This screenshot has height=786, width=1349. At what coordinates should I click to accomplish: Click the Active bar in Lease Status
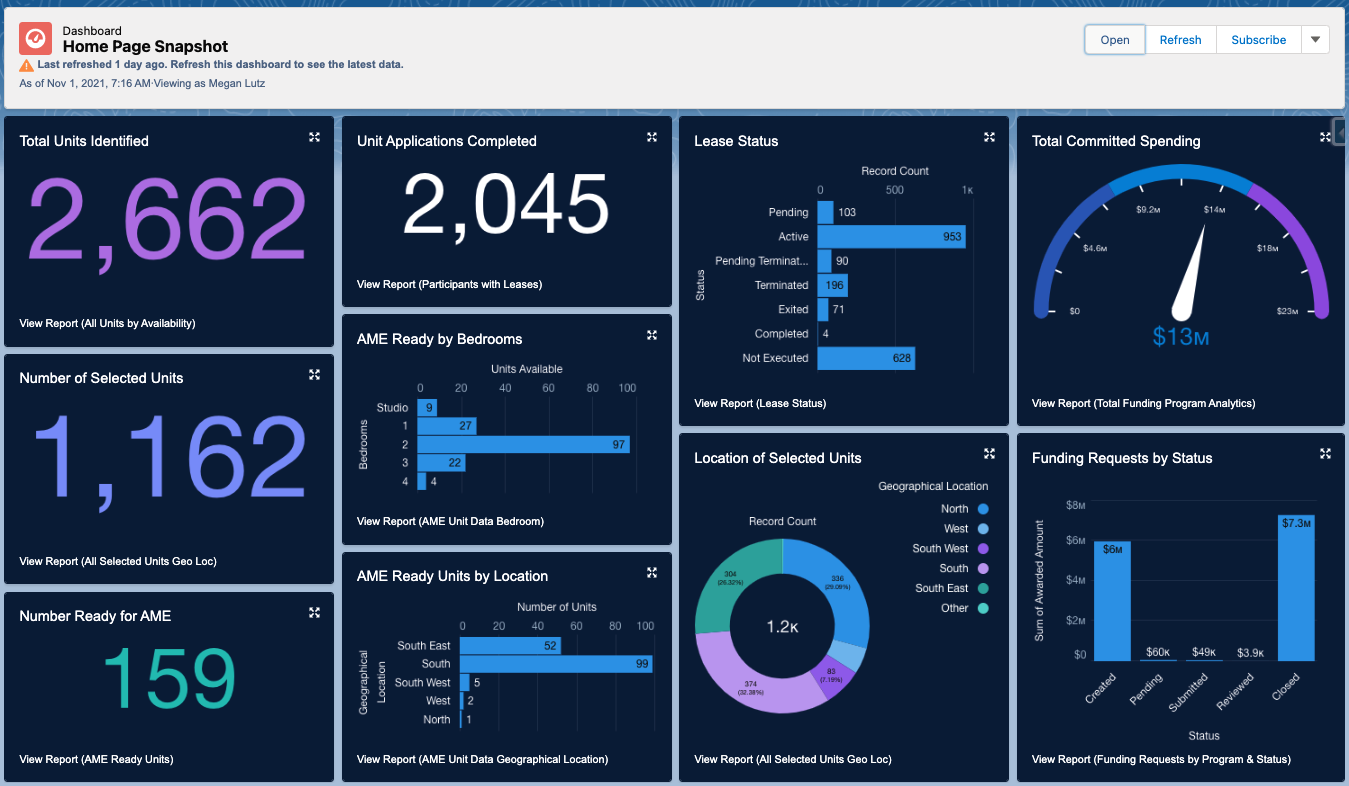(x=890, y=237)
